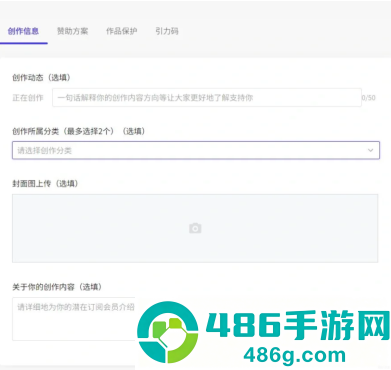Screen dimensions: 391x370
Task: Click the 创作动态（选填） label
Action: [x=41, y=78]
